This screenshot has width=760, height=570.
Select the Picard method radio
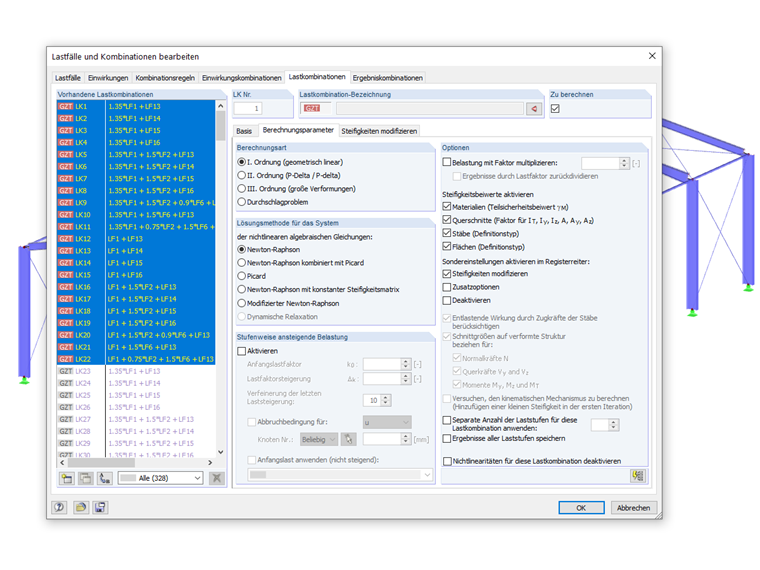241,276
